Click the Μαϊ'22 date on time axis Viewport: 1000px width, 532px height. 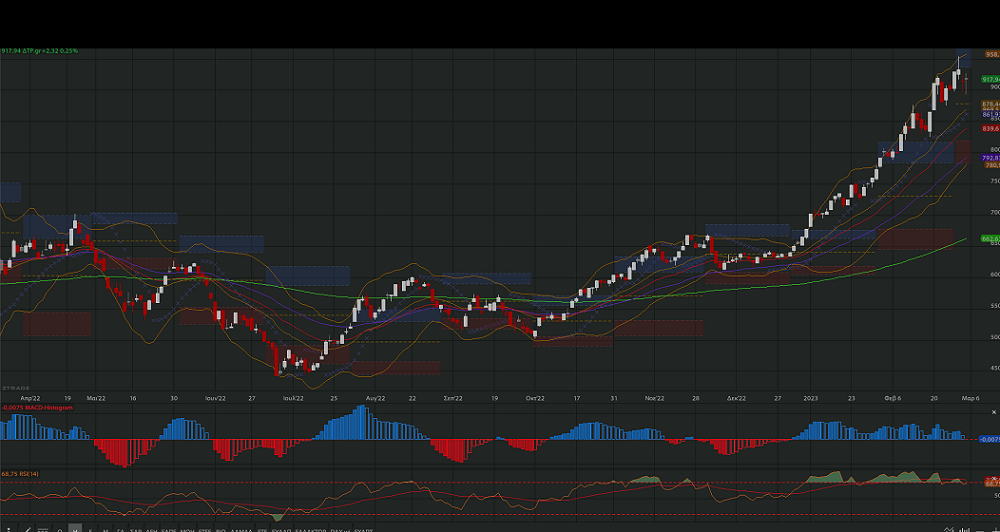click(x=96, y=398)
